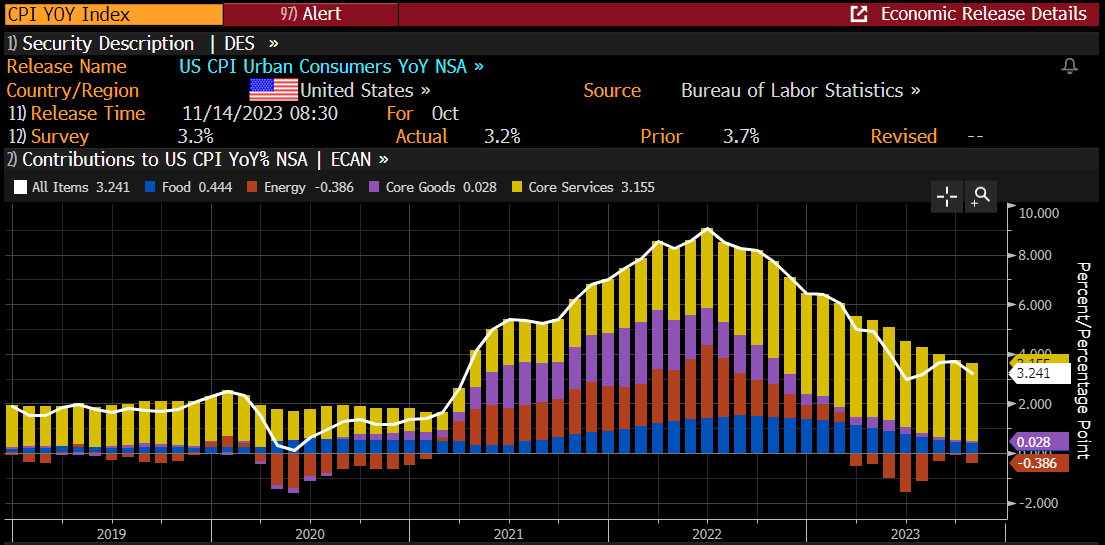This screenshot has height=545, width=1105.
Task: Click the 6.000 y-axis tick label
Action: (x=1037, y=305)
